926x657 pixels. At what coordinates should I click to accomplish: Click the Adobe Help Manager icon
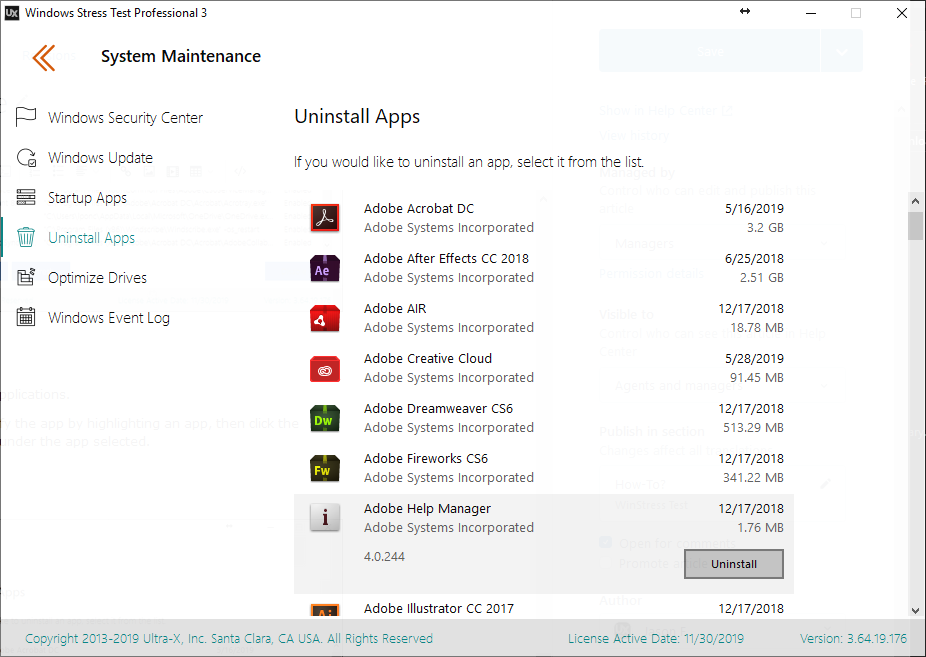325,518
